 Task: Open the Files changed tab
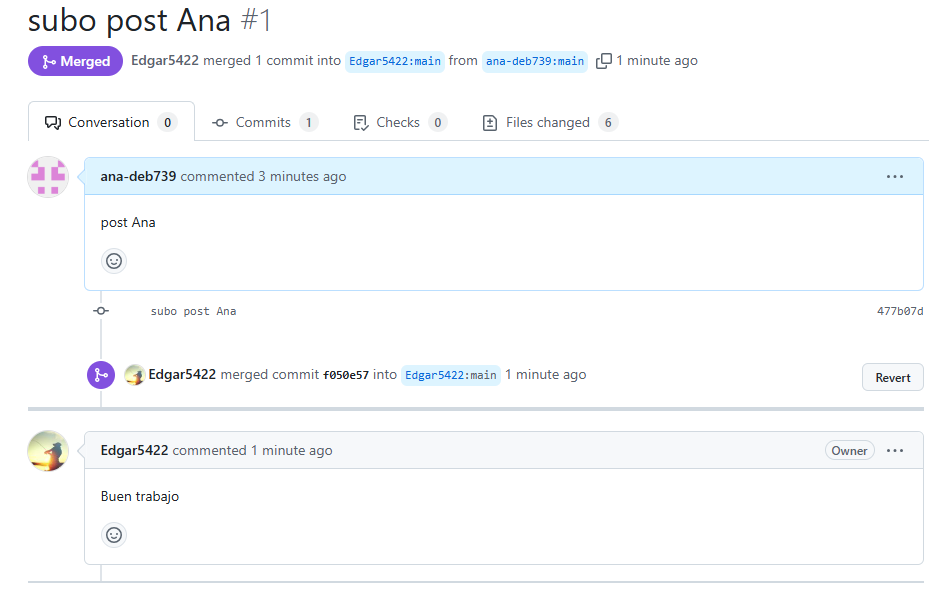[x=548, y=123]
